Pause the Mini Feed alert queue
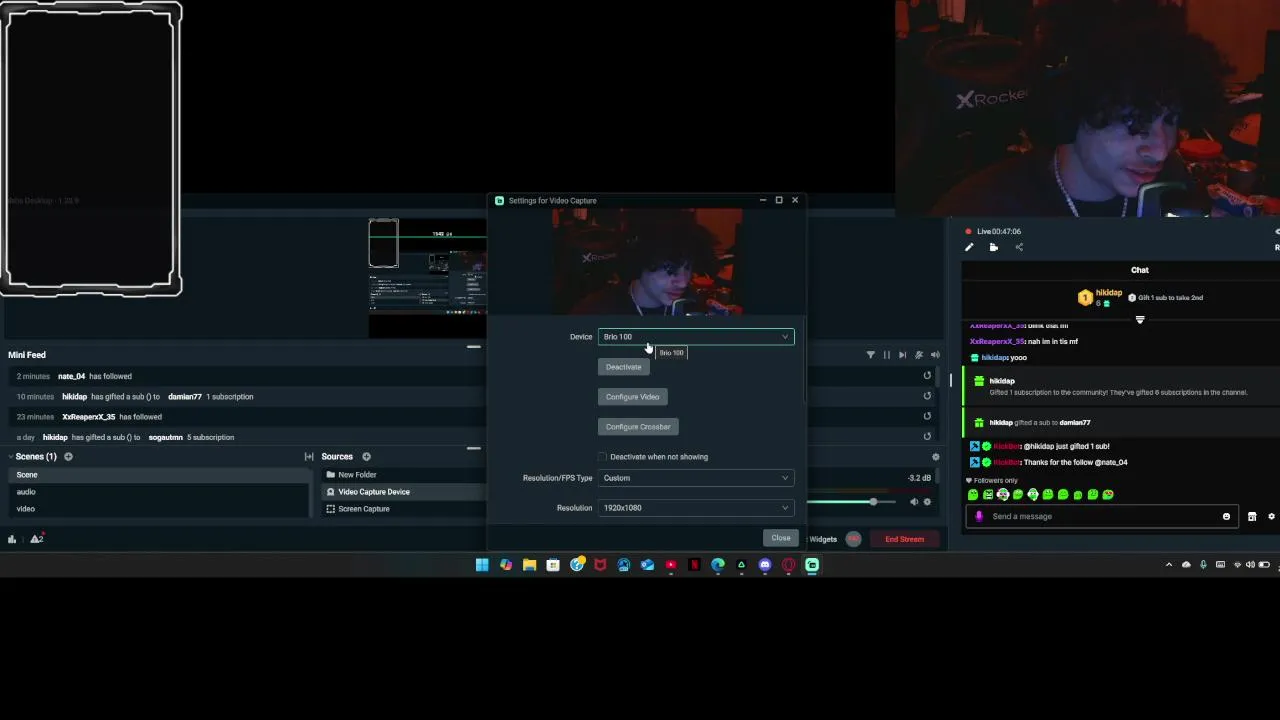This screenshot has height=720, width=1280. click(x=886, y=355)
